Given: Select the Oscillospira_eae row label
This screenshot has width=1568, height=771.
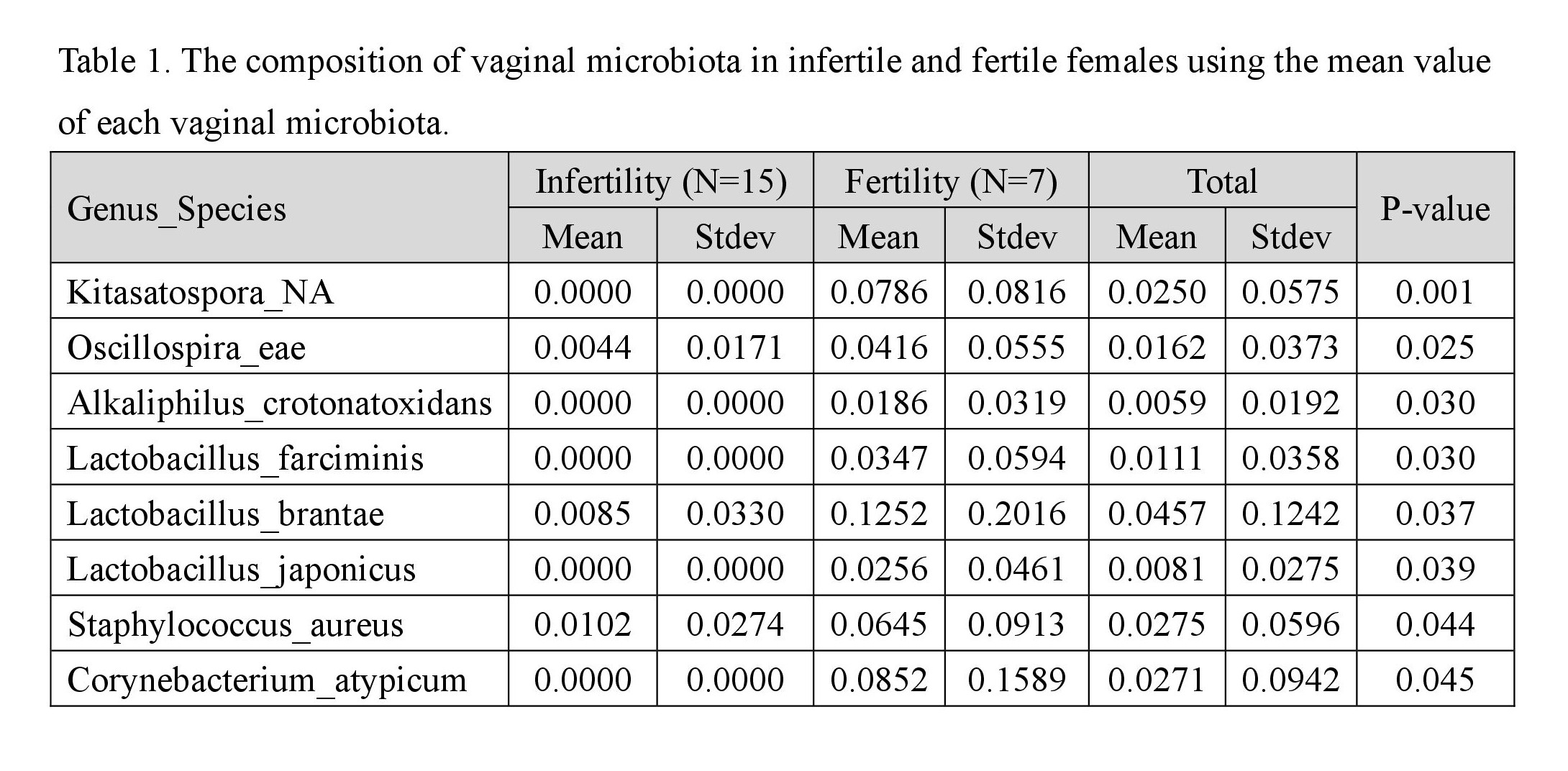Looking at the screenshot, I should point(186,347).
